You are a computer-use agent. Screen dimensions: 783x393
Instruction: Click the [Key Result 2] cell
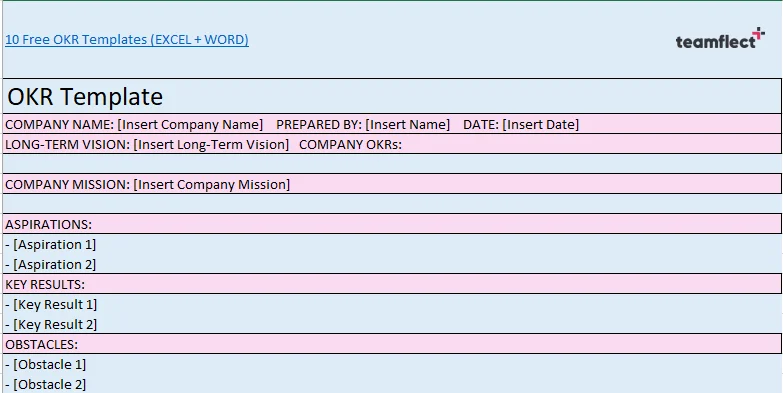coord(392,324)
